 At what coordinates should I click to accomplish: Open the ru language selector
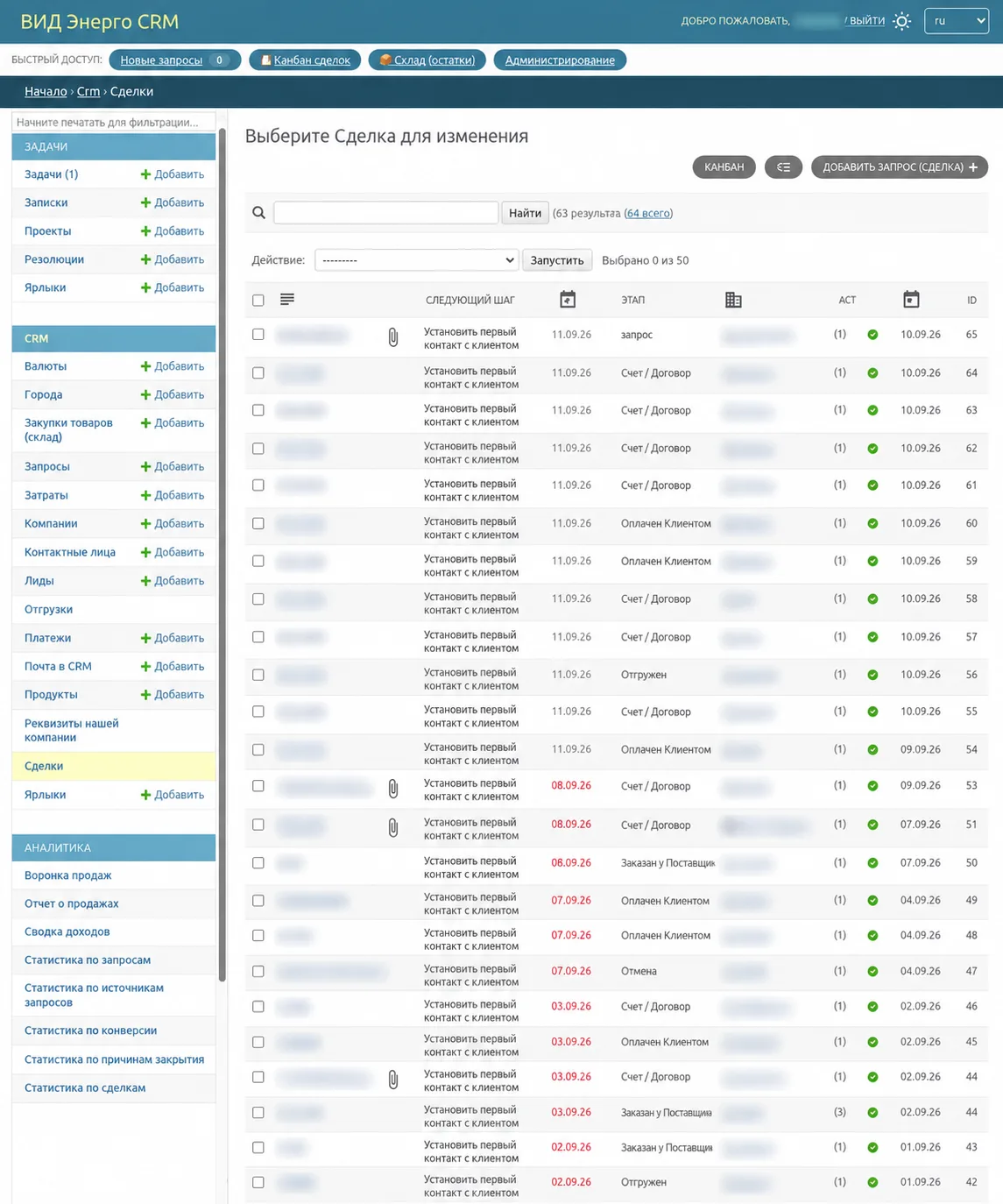[957, 21]
